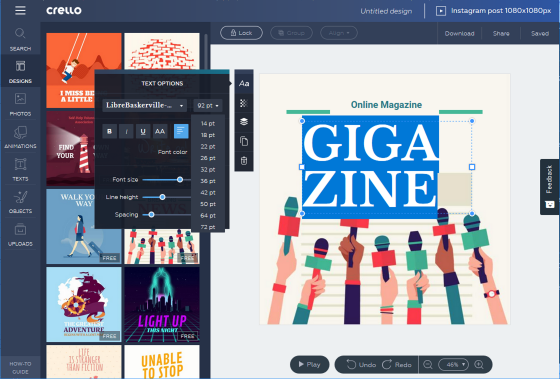Viewport: 560px width, 379px height.
Task: Click the Font size slider handle
Action: coord(180,179)
